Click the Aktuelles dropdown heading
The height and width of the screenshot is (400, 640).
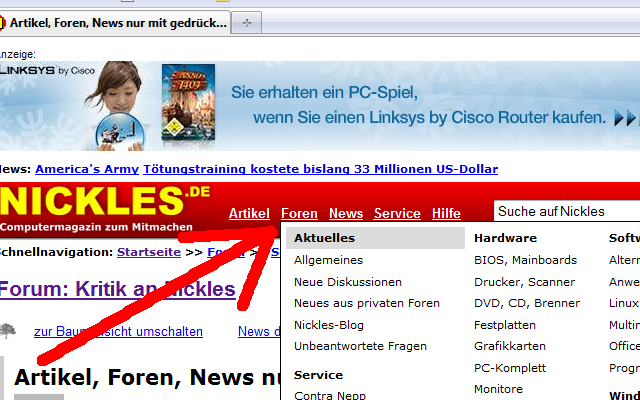[x=375, y=238]
